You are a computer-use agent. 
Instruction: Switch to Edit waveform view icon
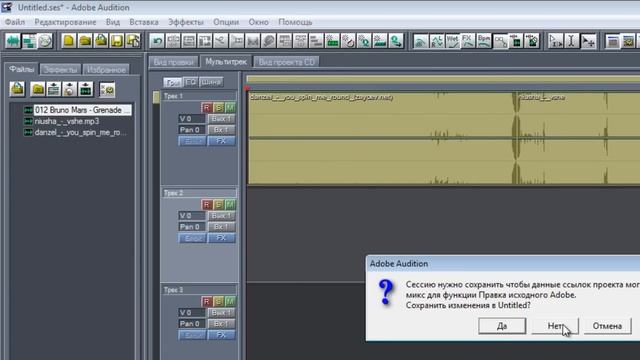(13, 41)
